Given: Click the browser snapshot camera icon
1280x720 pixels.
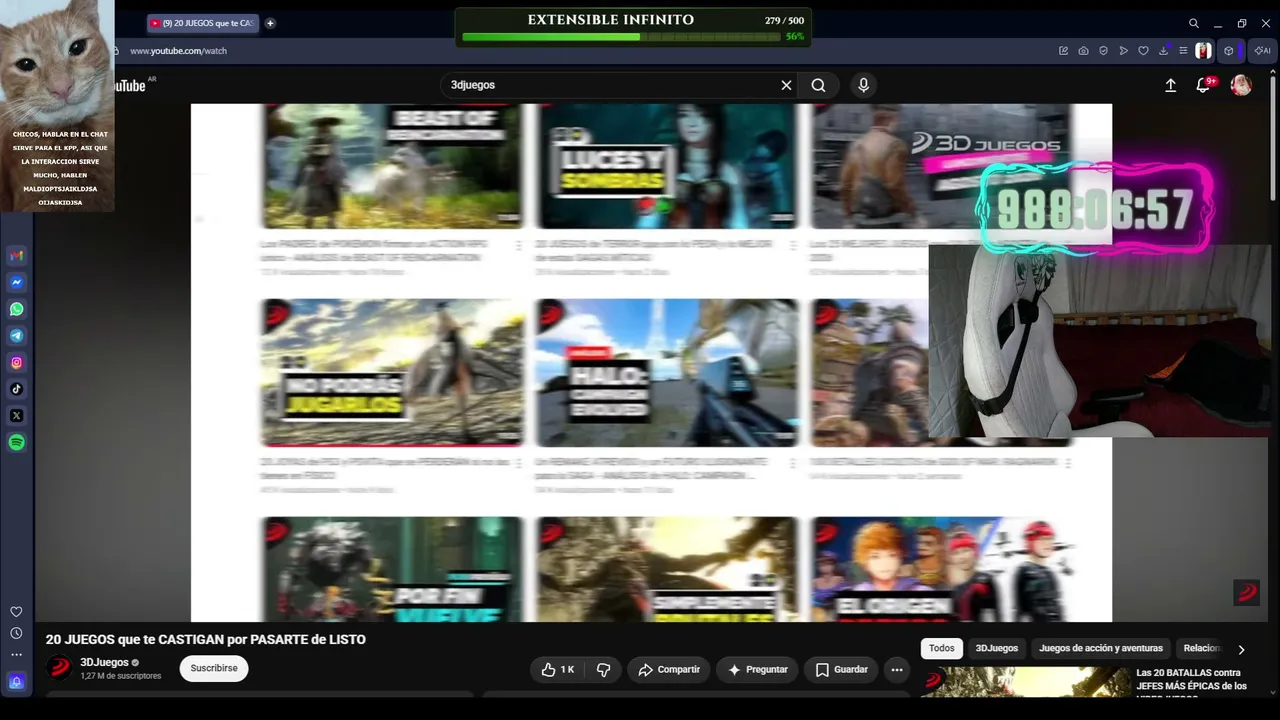Looking at the screenshot, I should tap(1083, 51).
